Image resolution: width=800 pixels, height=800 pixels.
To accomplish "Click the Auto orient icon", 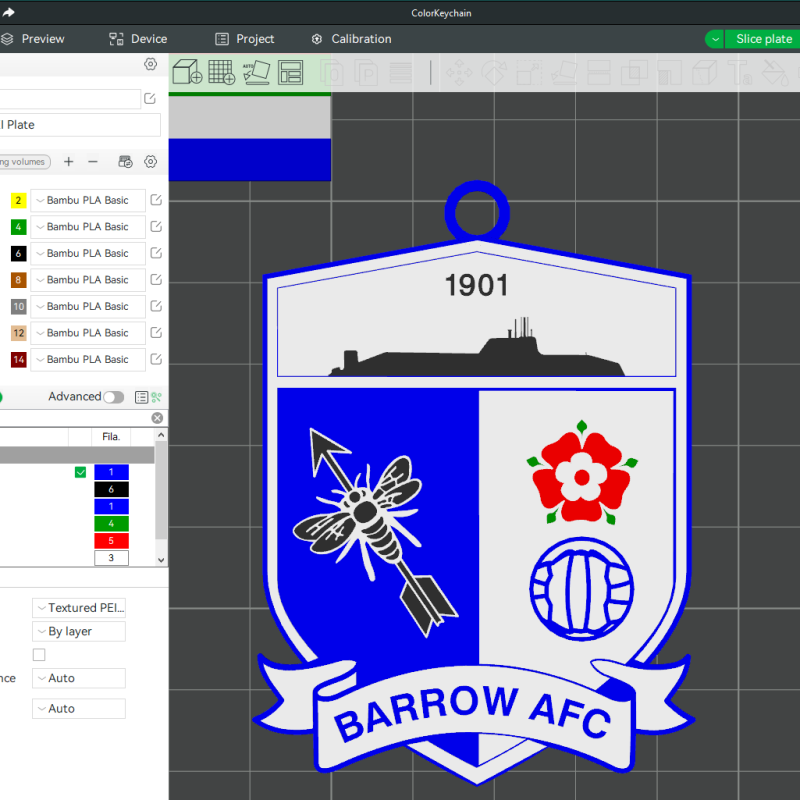I will [256, 72].
